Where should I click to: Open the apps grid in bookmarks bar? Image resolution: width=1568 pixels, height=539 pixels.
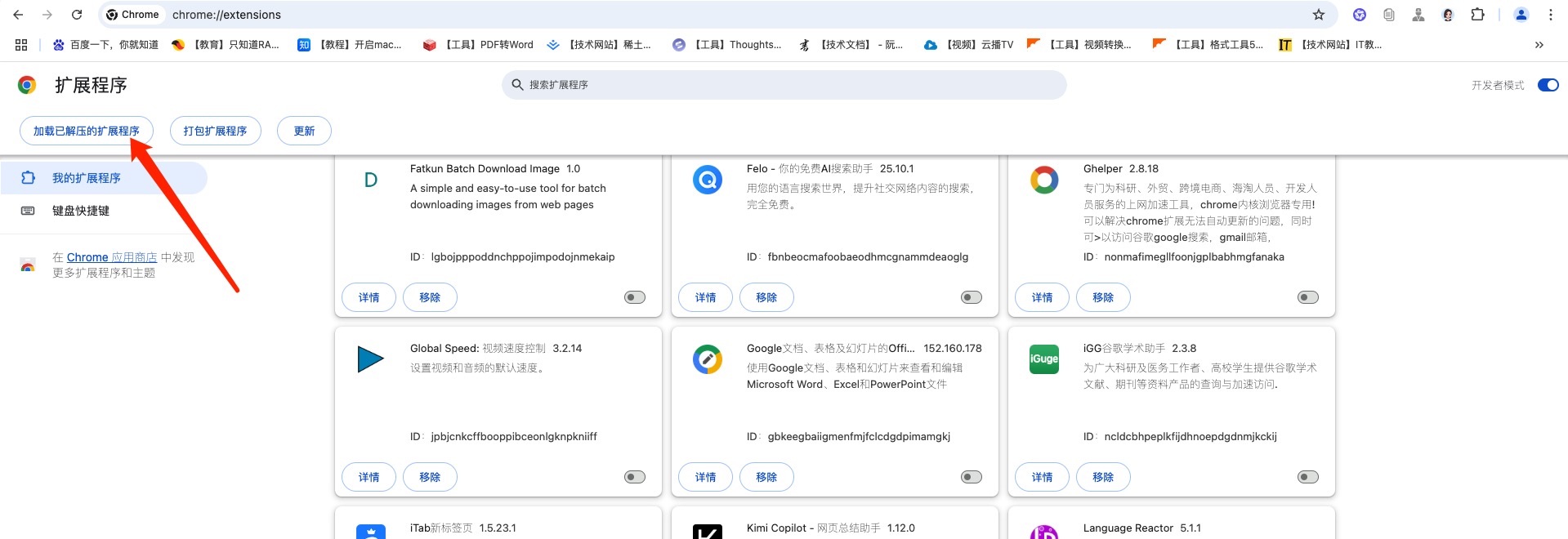coord(21,45)
